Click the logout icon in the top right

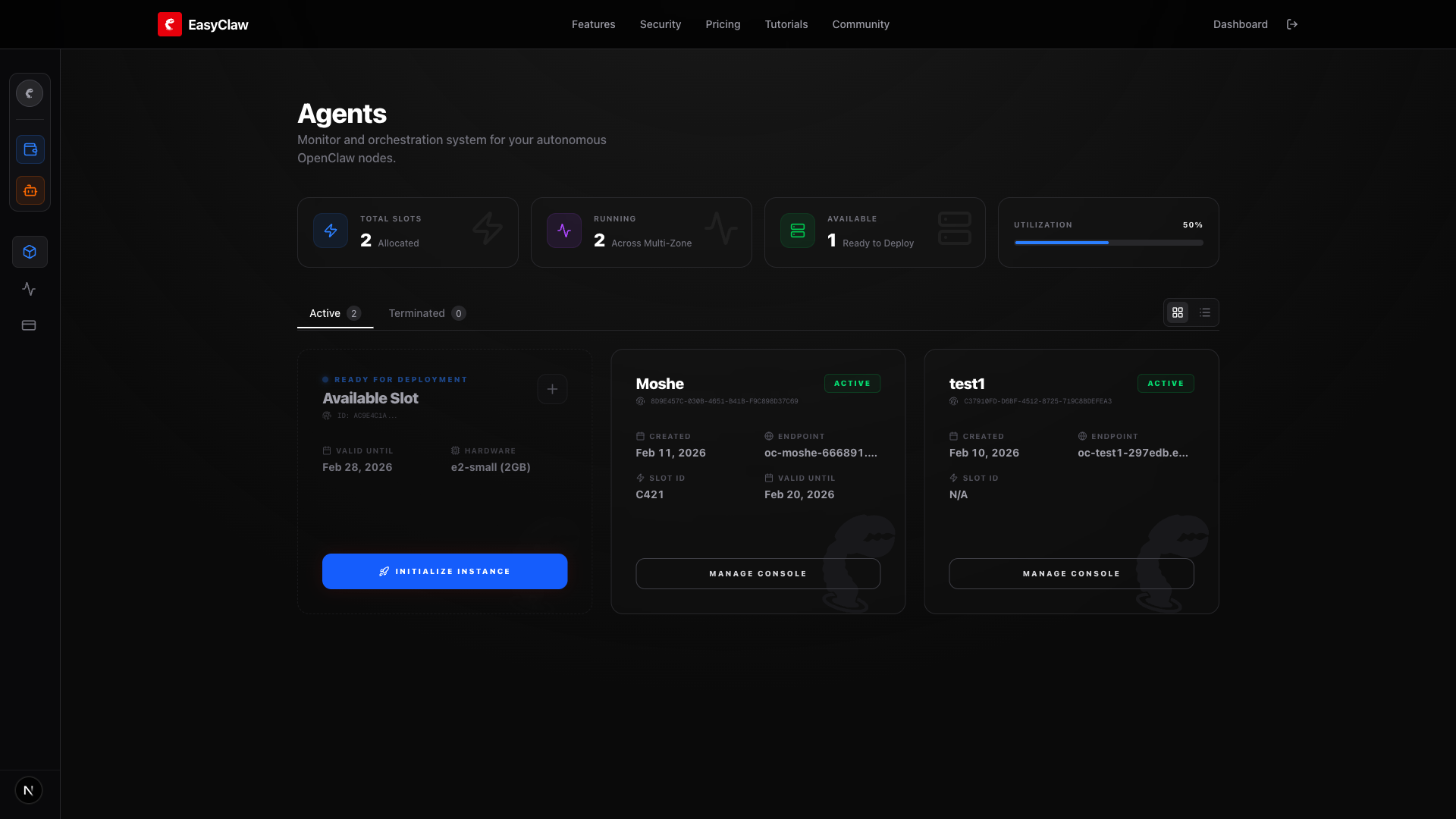(1292, 24)
